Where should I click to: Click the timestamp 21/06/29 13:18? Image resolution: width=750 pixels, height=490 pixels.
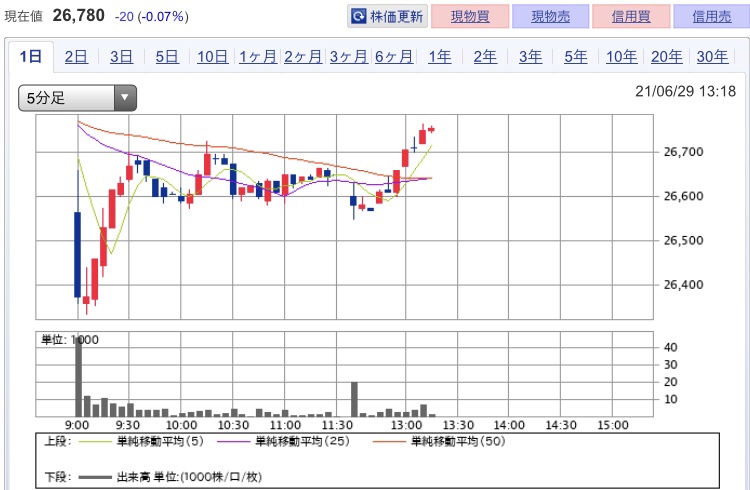(685, 91)
